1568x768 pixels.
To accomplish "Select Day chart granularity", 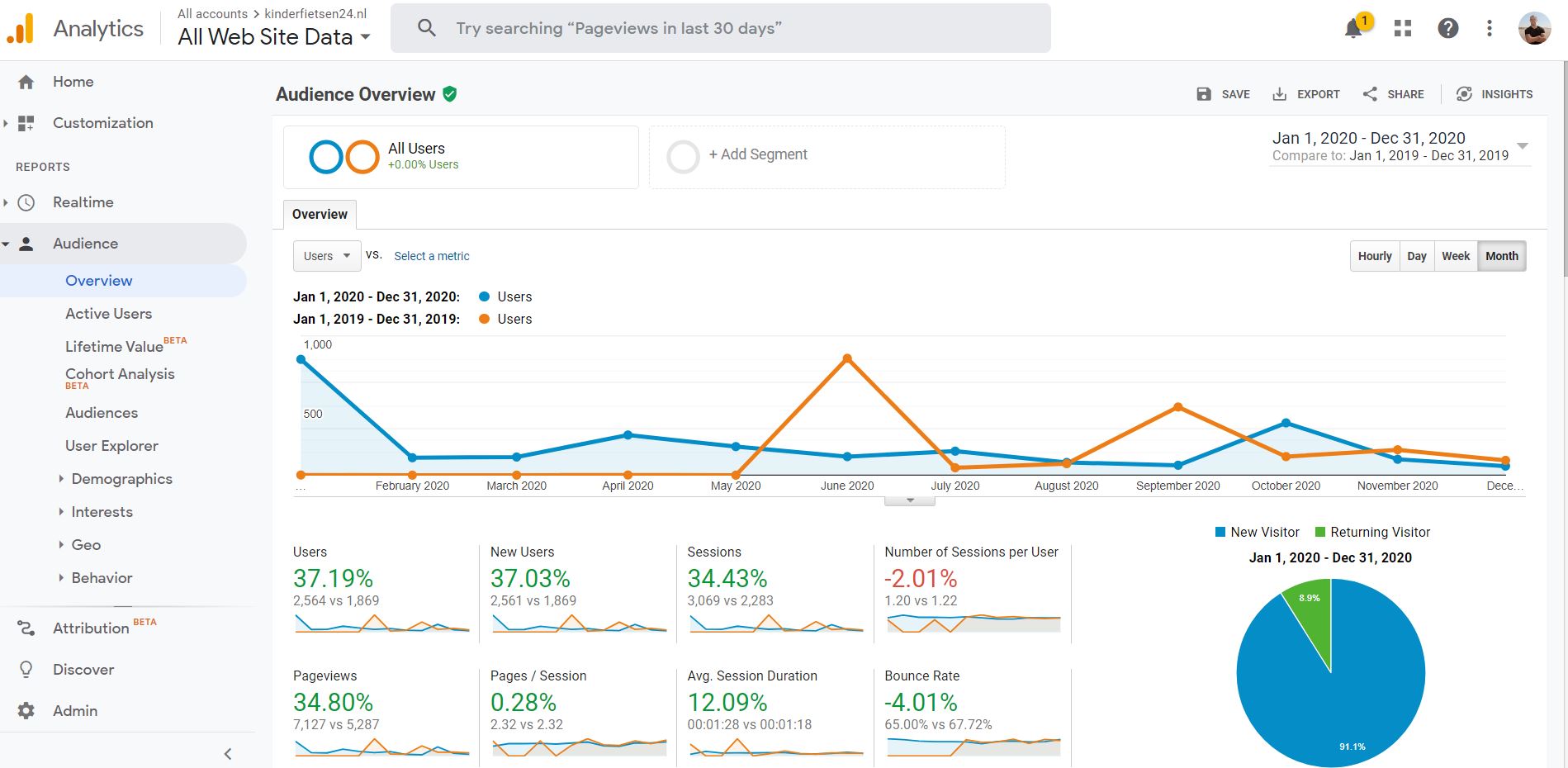I will [x=1417, y=256].
